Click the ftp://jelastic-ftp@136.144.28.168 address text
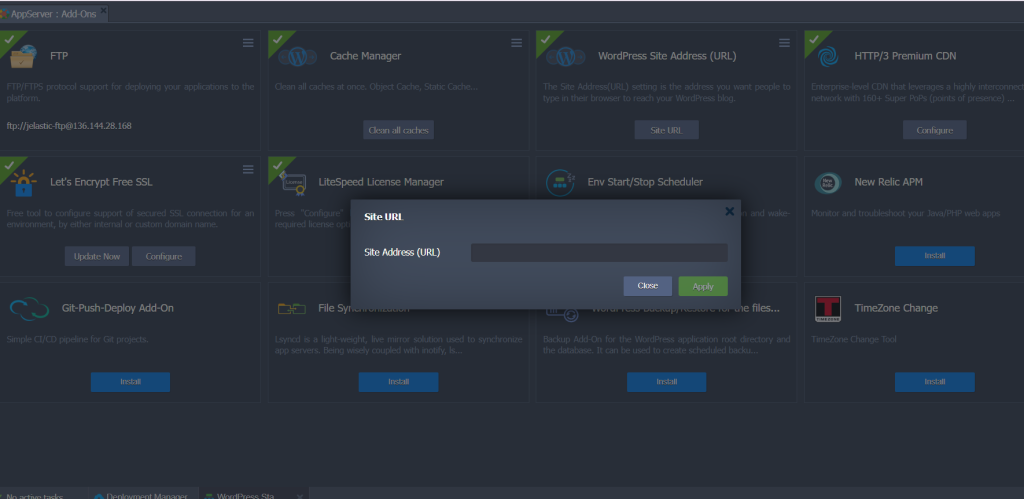 (x=69, y=125)
